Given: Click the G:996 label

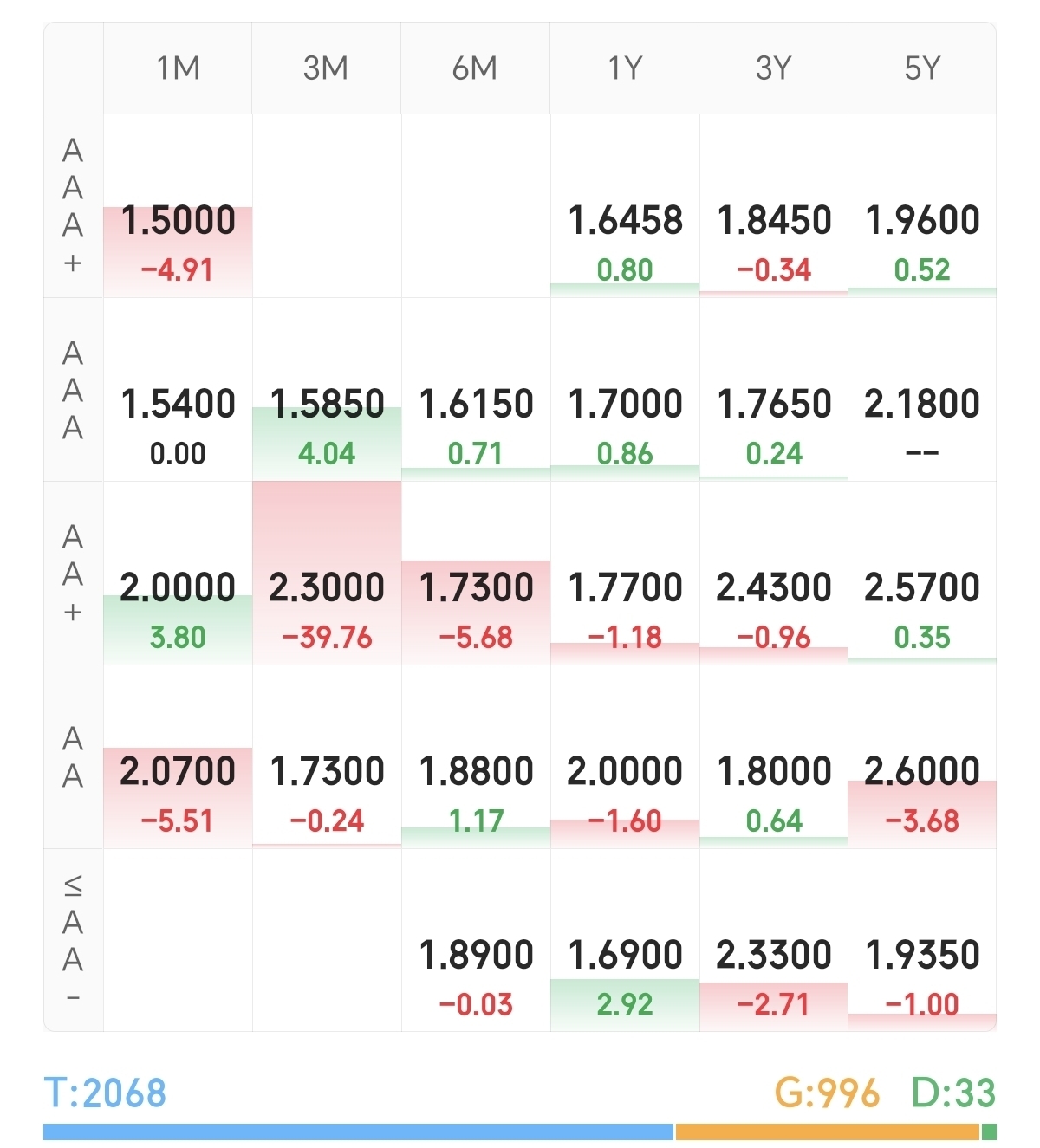Looking at the screenshot, I should (x=827, y=1093).
